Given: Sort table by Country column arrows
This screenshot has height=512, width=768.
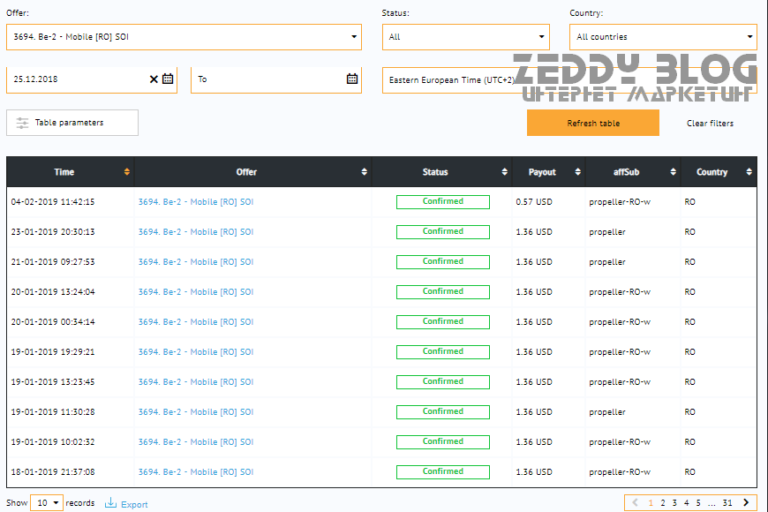Looking at the screenshot, I should [749, 171].
